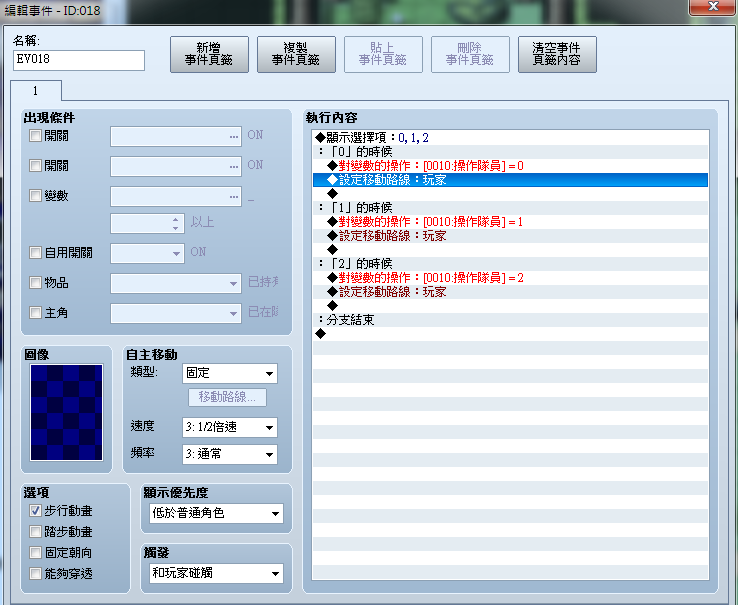Viewport: 738px width, 605px height.
Task: Close the 編輯事件 window
Action: click(x=713, y=7)
